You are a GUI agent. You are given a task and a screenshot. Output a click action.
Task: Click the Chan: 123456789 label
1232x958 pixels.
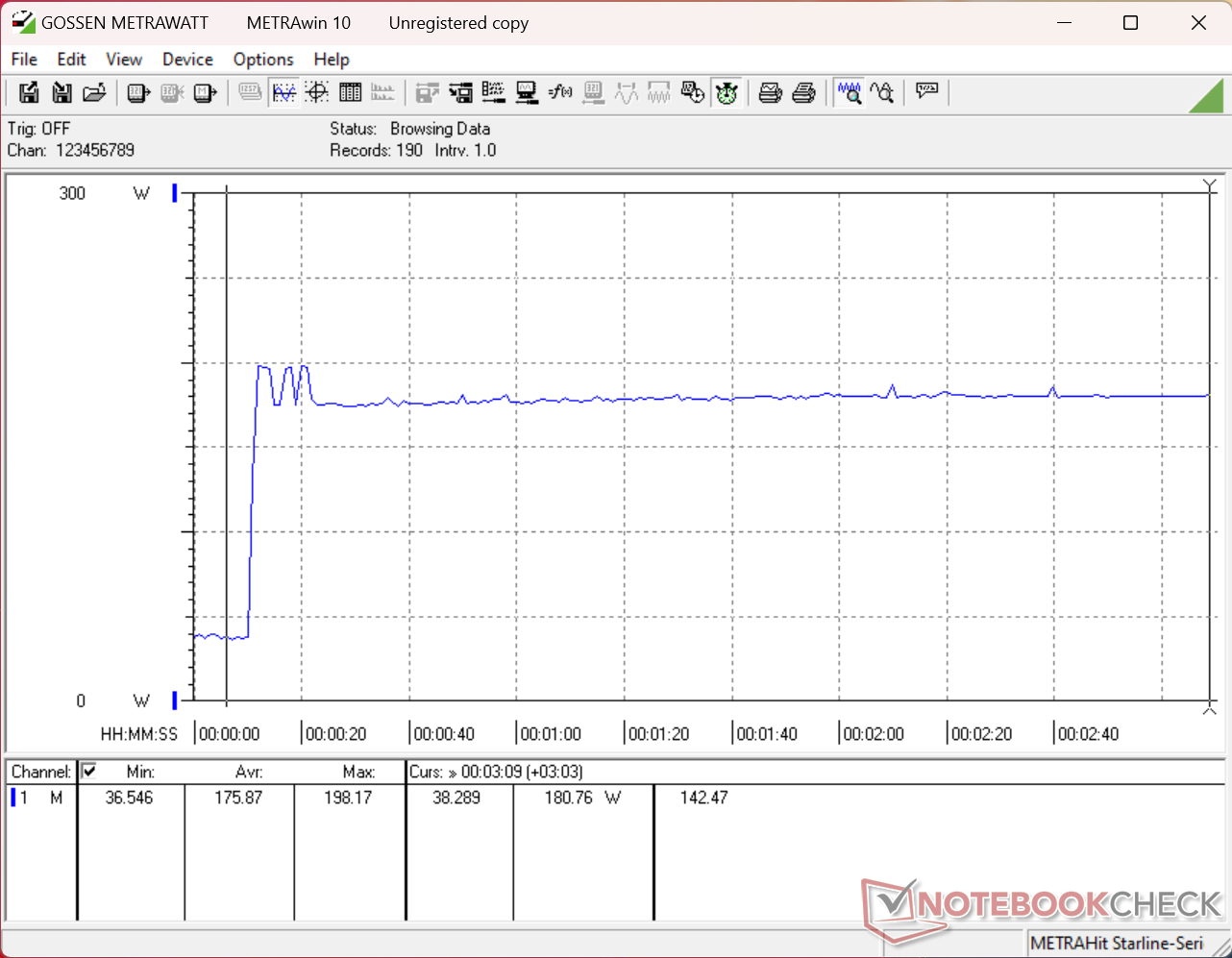coord(71,150)
